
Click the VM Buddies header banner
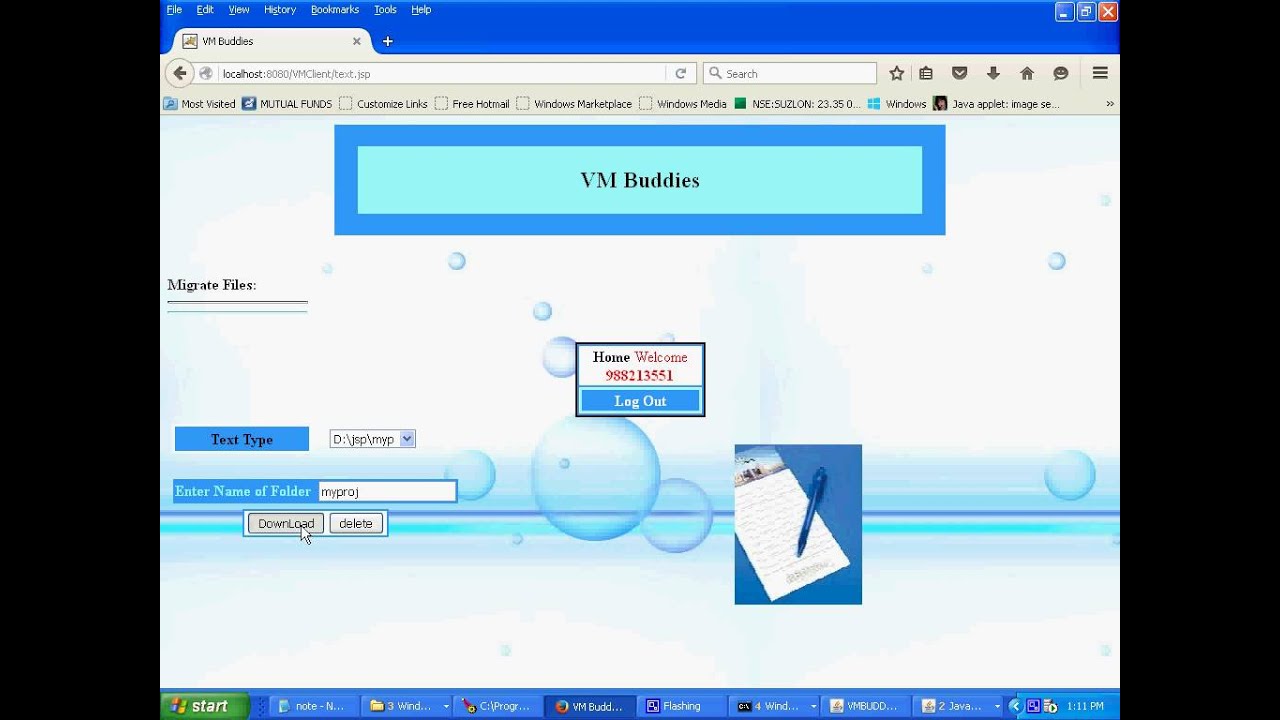point(640,180)
